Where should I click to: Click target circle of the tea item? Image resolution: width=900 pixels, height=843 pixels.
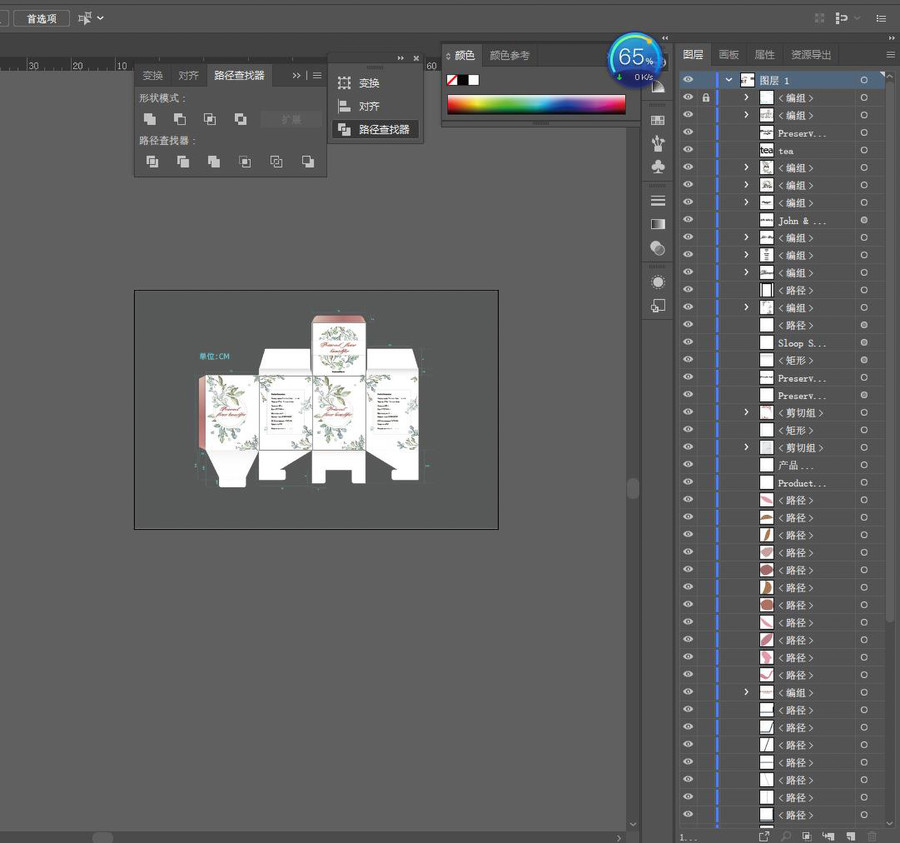coord(864,150)
